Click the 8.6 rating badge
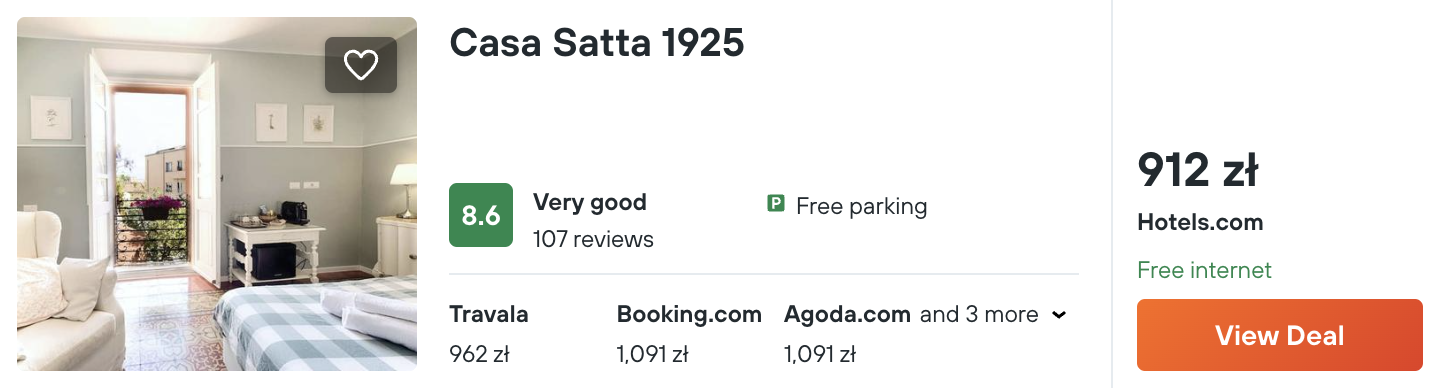1436x388 pixels. [481, 215]
